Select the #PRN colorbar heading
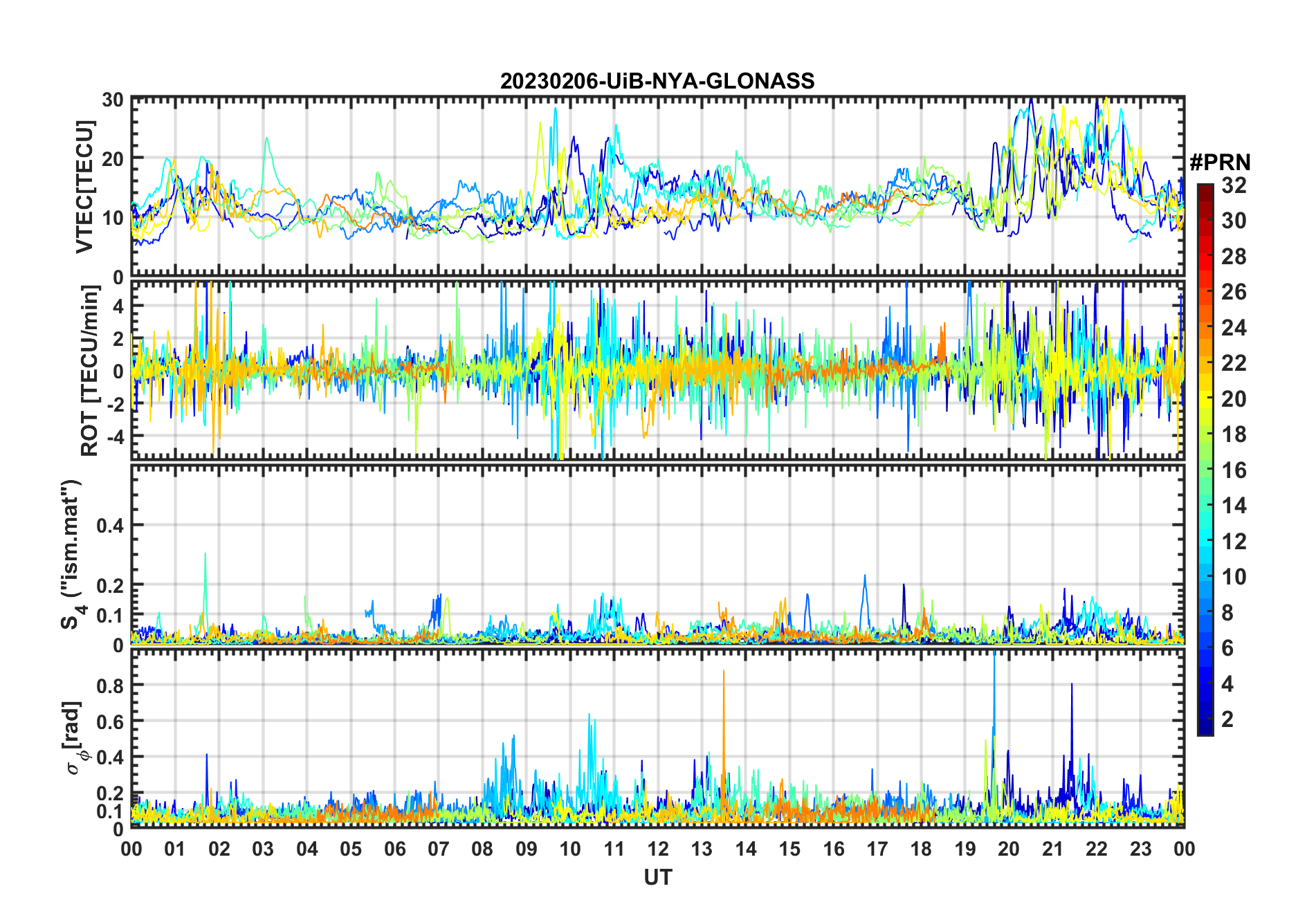This screenshot has height=920, width=1316. [1220, 163]
